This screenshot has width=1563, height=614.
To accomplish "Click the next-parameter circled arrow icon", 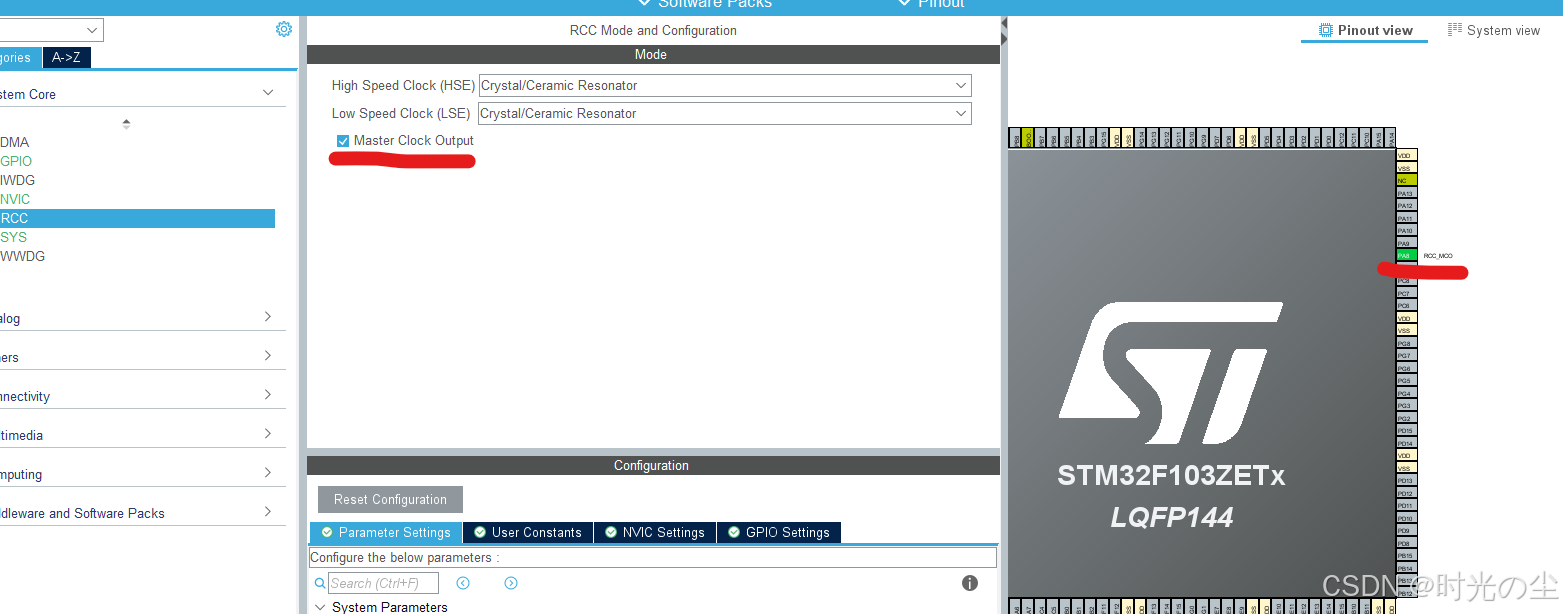I will coord(511,582).
